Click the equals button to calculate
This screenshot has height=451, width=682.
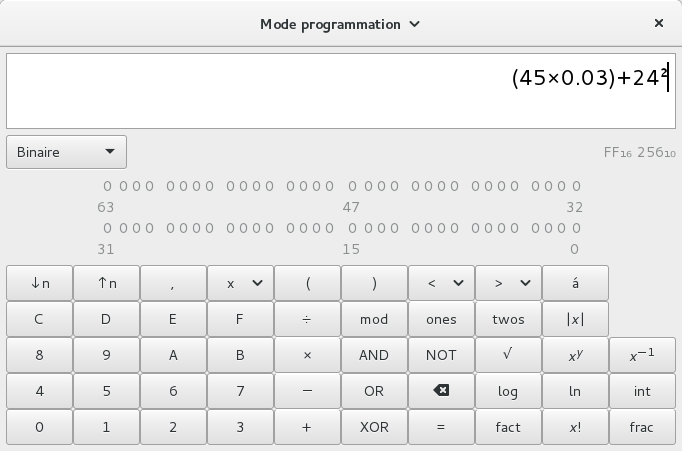(x=441, y=427)
